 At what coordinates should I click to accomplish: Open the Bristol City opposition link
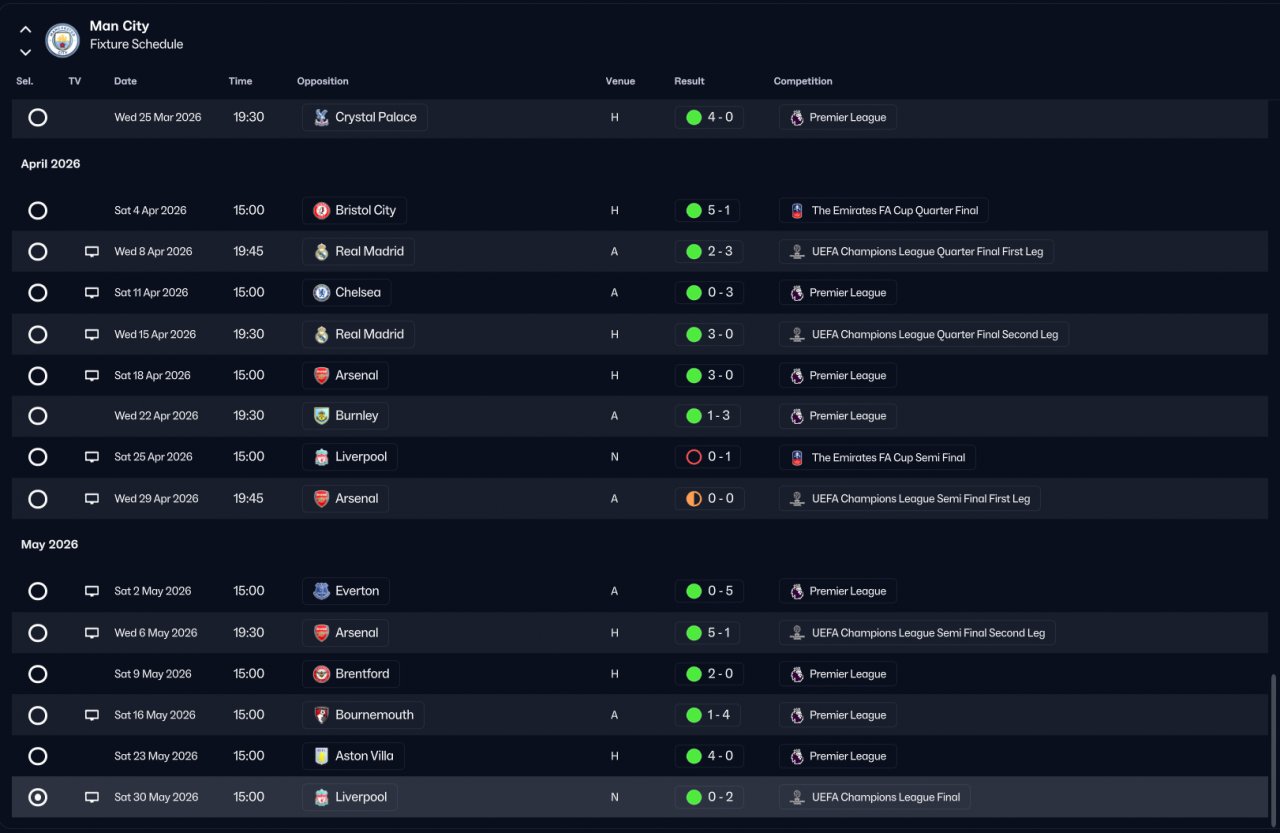pyautogui.click(x=354, y=211)
